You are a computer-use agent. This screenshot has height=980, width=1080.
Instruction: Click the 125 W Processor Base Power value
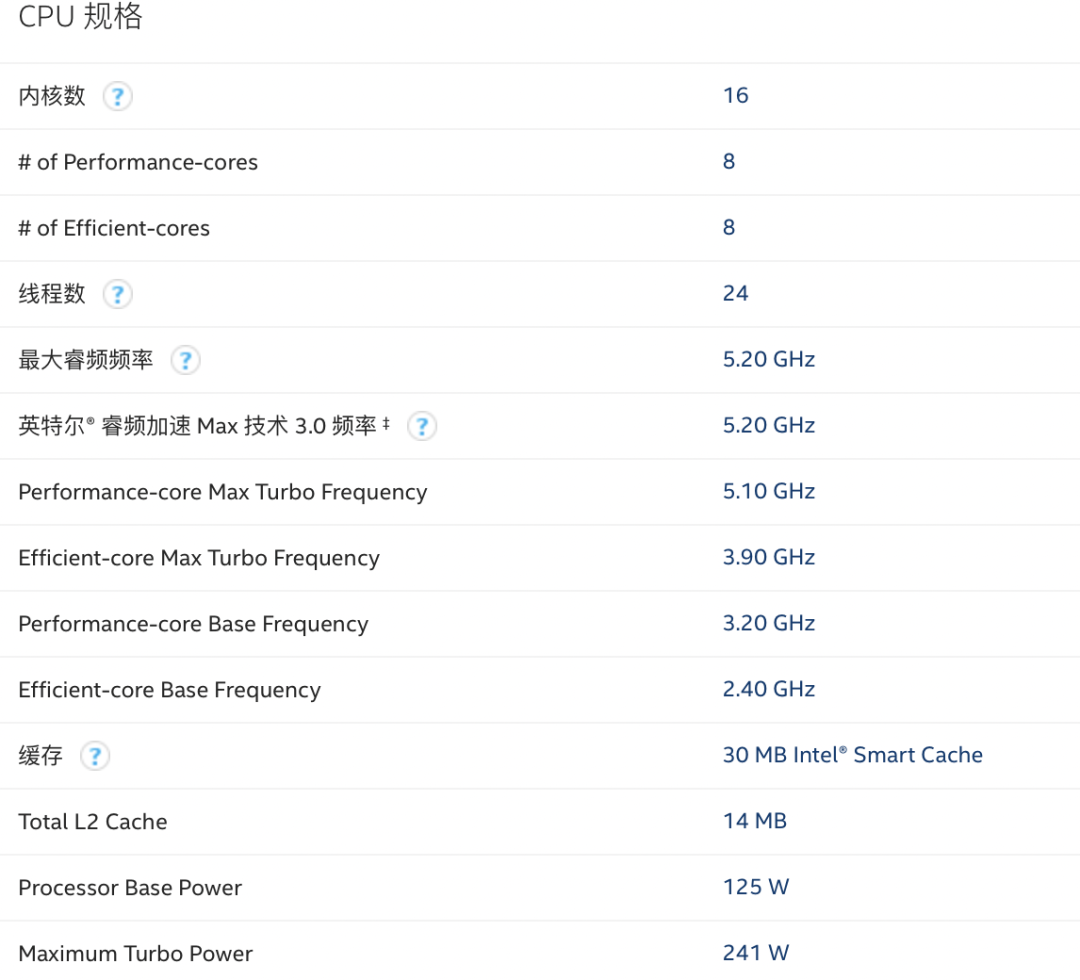(x=755, y=887)
